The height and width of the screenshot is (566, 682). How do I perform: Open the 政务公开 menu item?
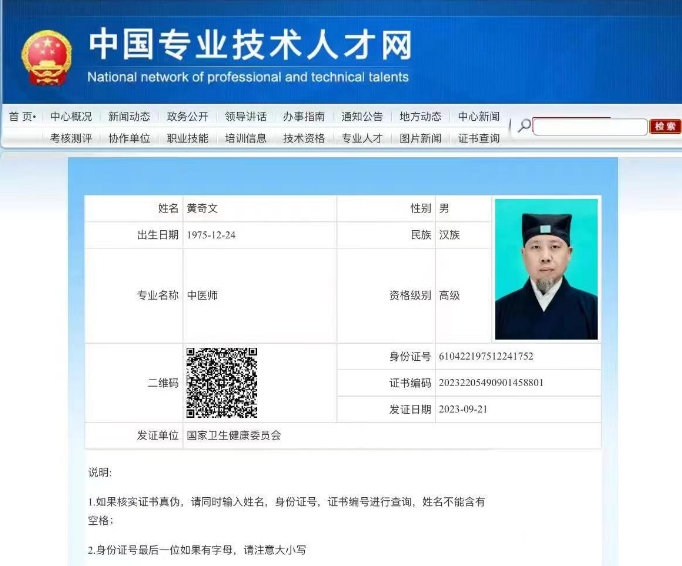(187, 116)
